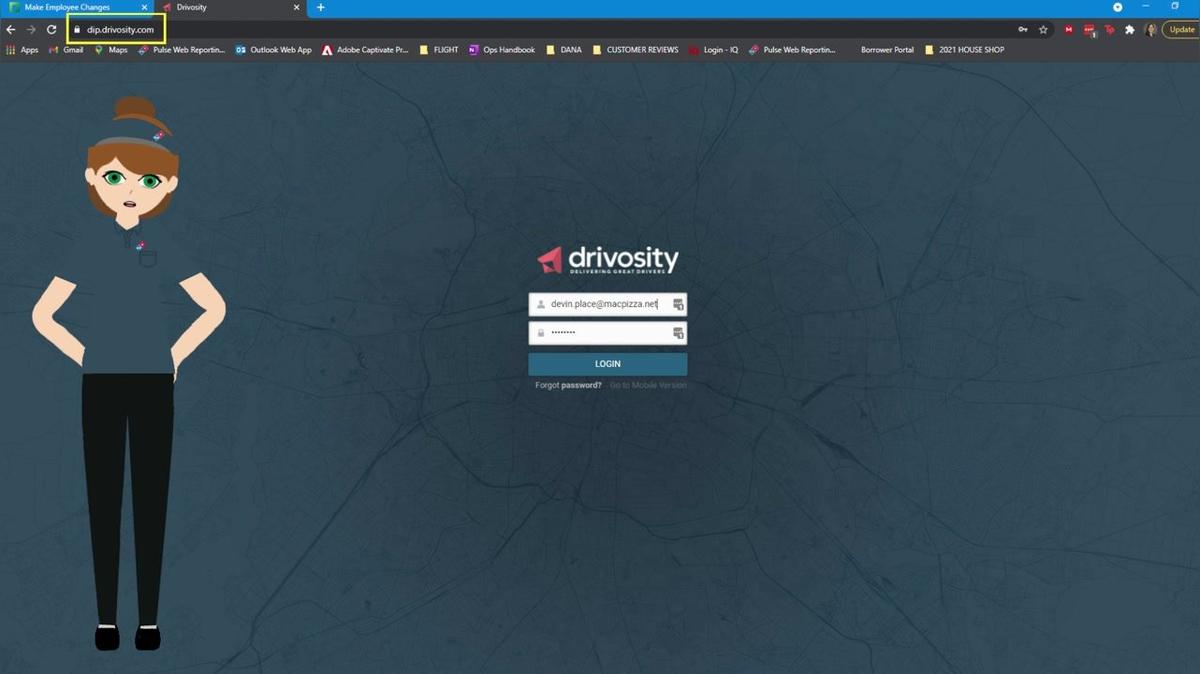Screen dimensions: 1200x674
Task: Click the LOGIN button
Action: pyautogui.click(x=608, y=364)
